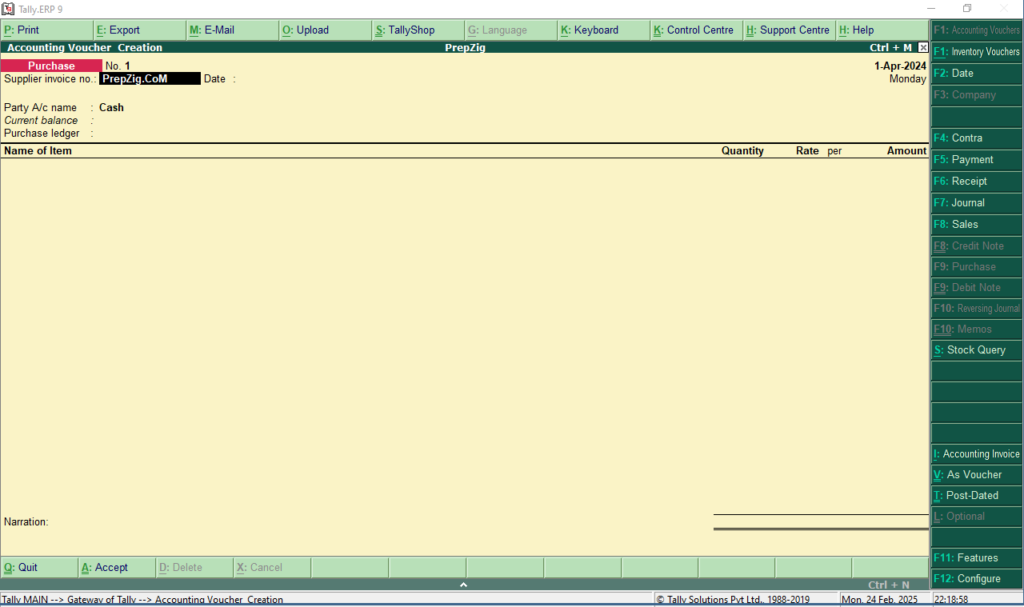Click the Narration label
This screenshot has width=1024, height=607.
26,522
